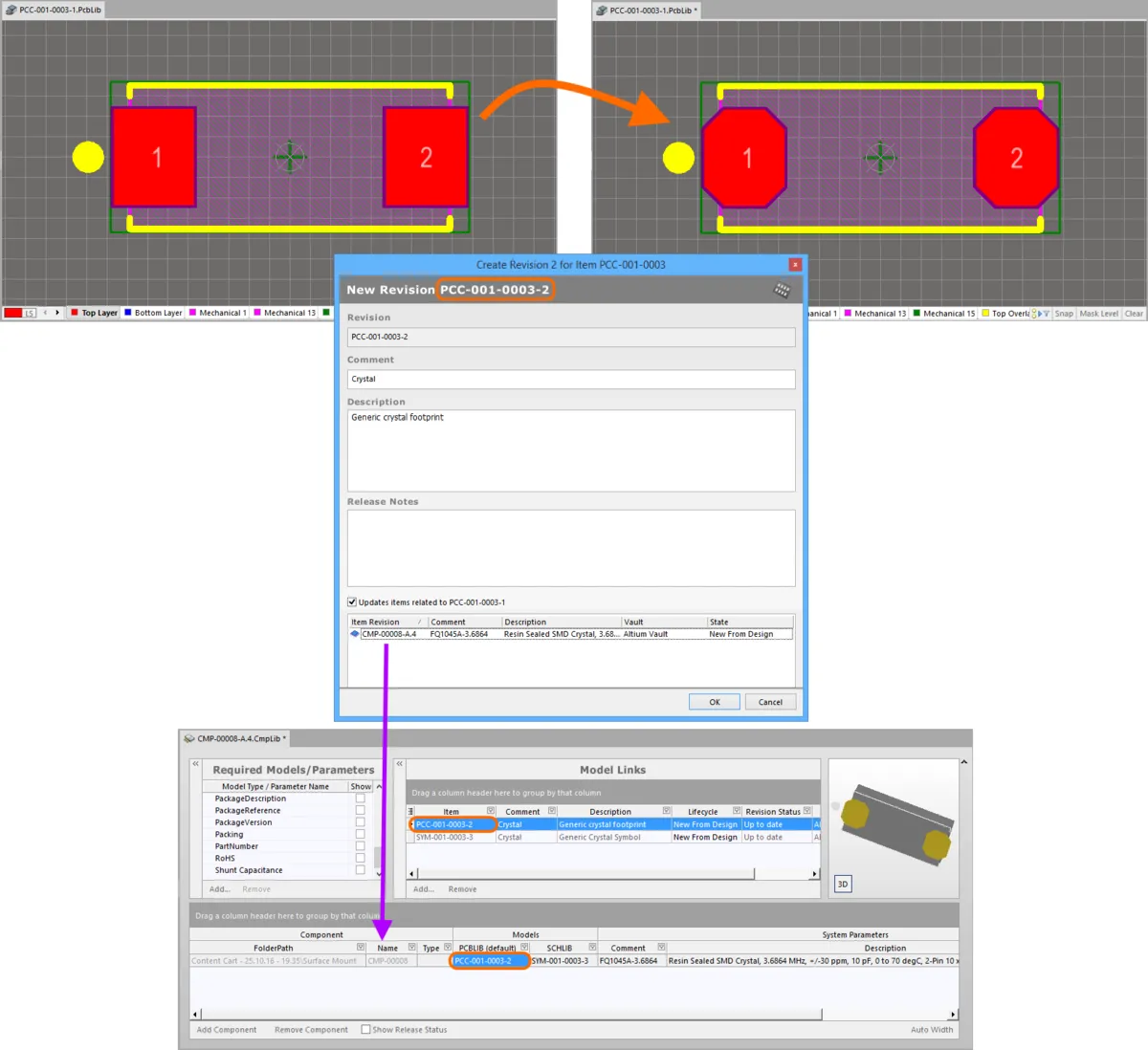Select octagonal pad 2 in right editor

(x=1016, y=158)
